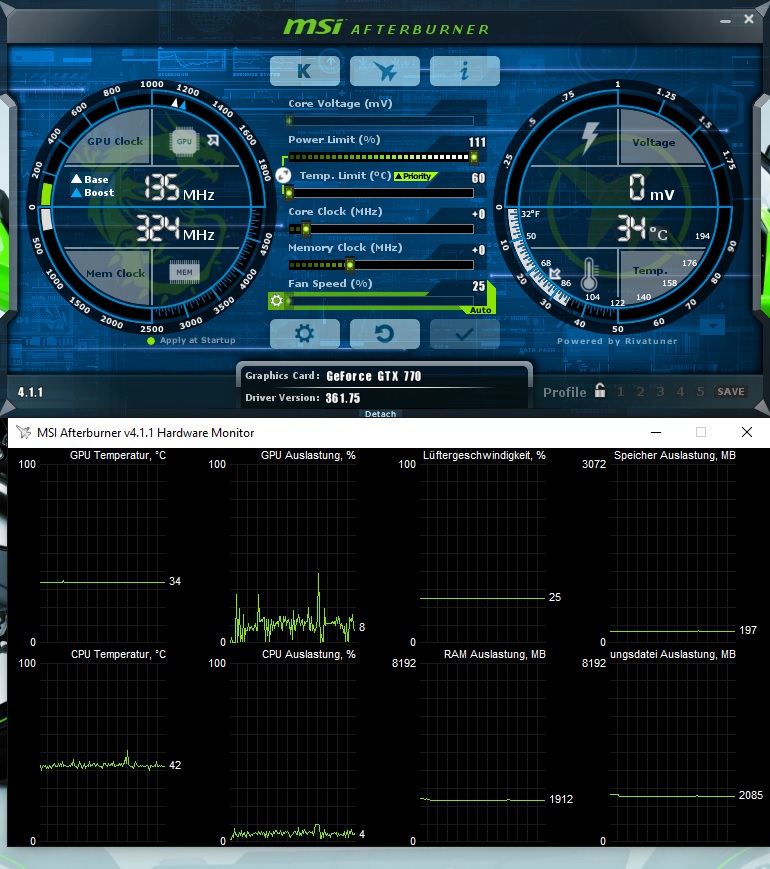The height and width of the screenshot is (869, 770).
Task: Click the arrow icon next to the GPU chip
Action: (213, 140)
